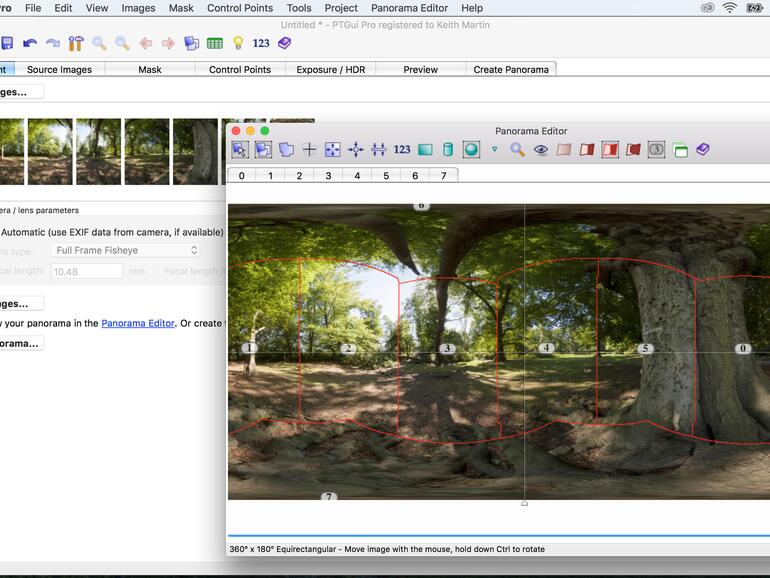Screen dimensions: 770x578
Task: Open the Control Points menu
Action: pos(239,8)
